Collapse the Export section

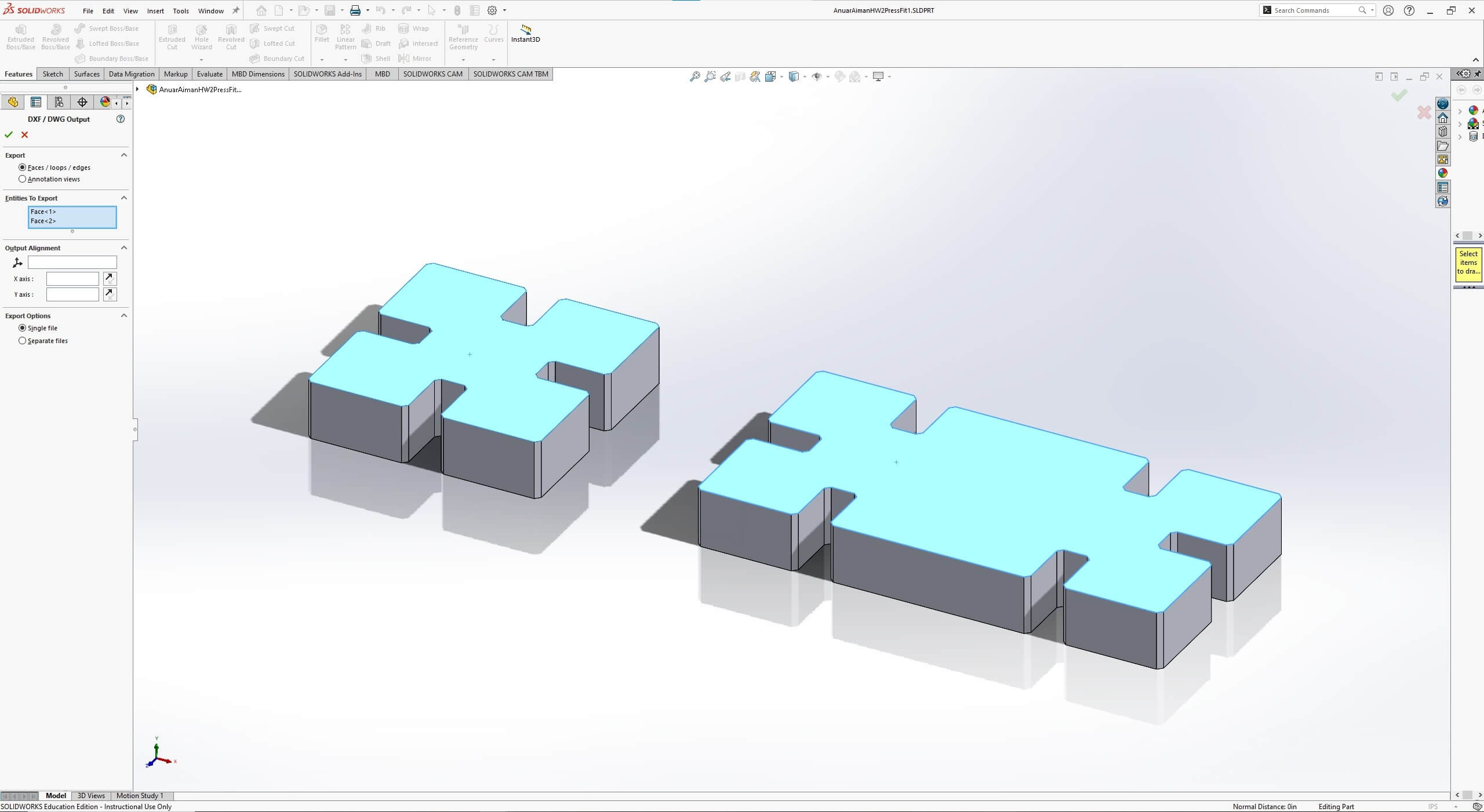click(x=124, y=155)
